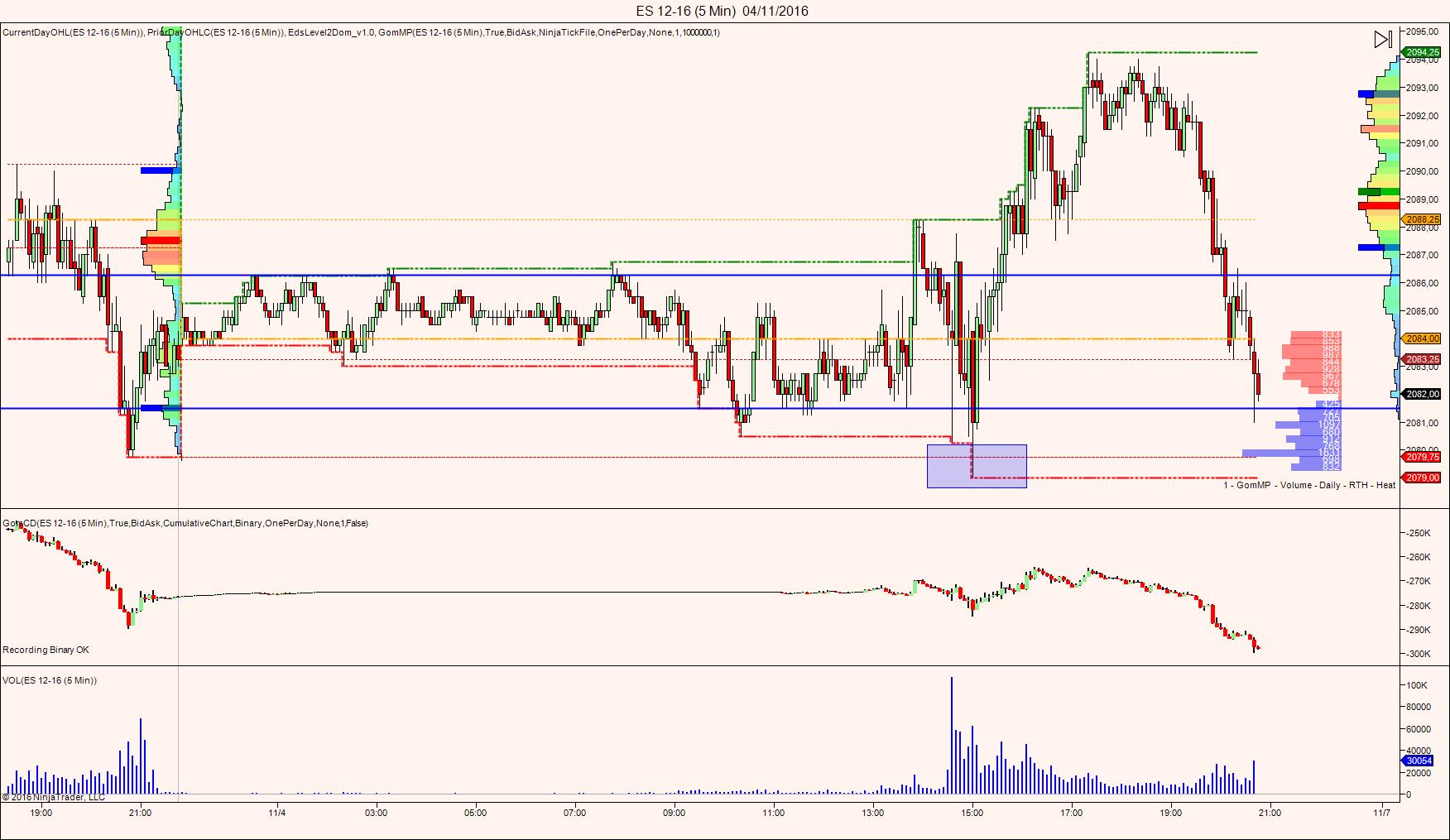Click the 2090,00 price axis label
Screen dimensions: 1450x840
point(1422,171)
